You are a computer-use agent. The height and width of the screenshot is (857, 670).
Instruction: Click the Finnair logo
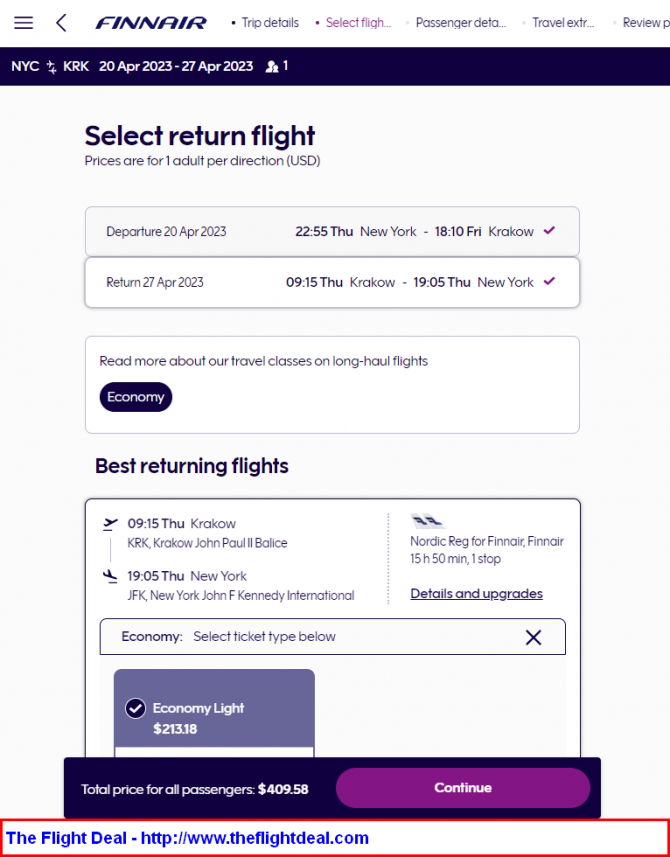[x=151, y=23]
